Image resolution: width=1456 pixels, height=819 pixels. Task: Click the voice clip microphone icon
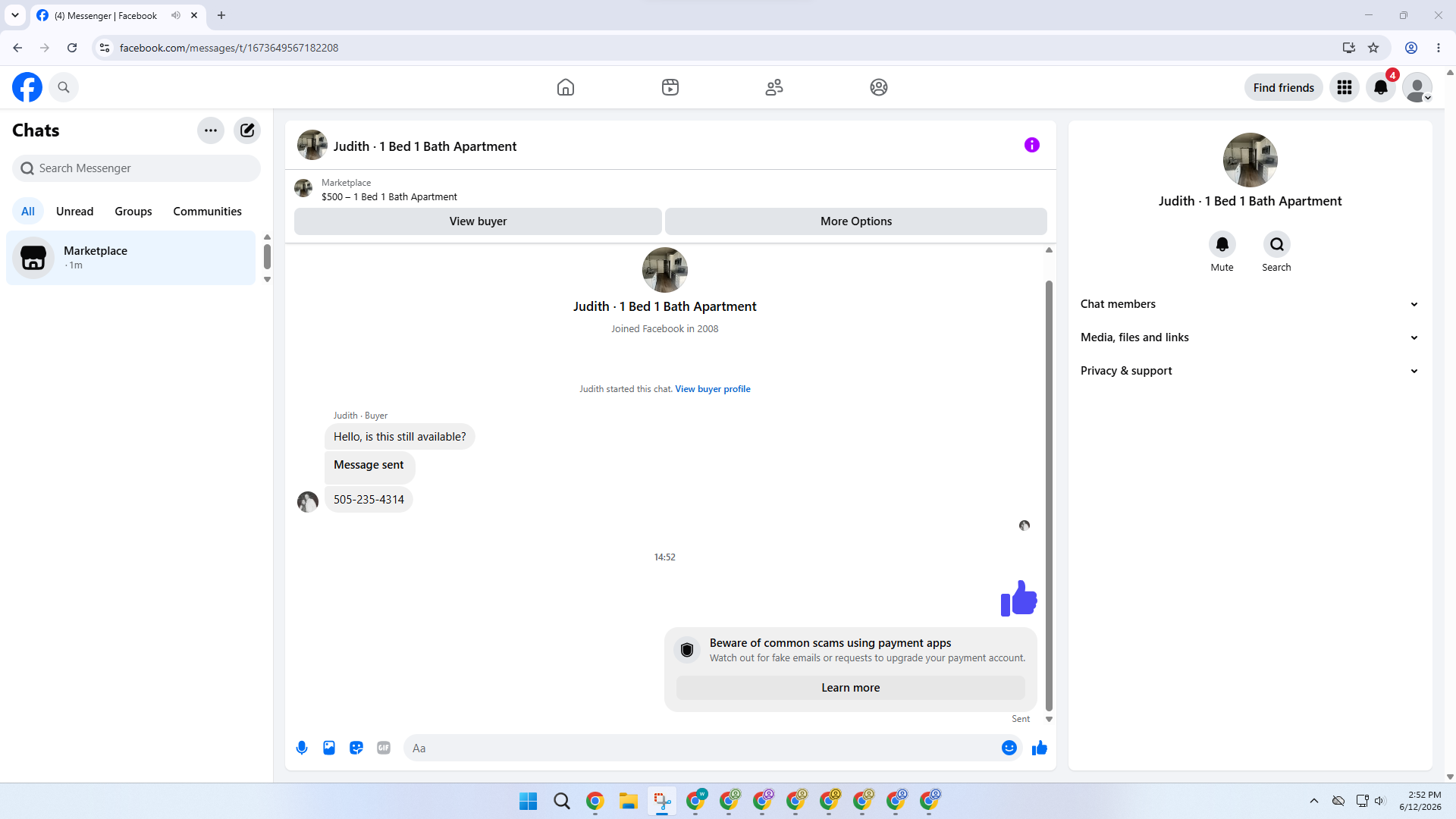click(x=302, y=748)
